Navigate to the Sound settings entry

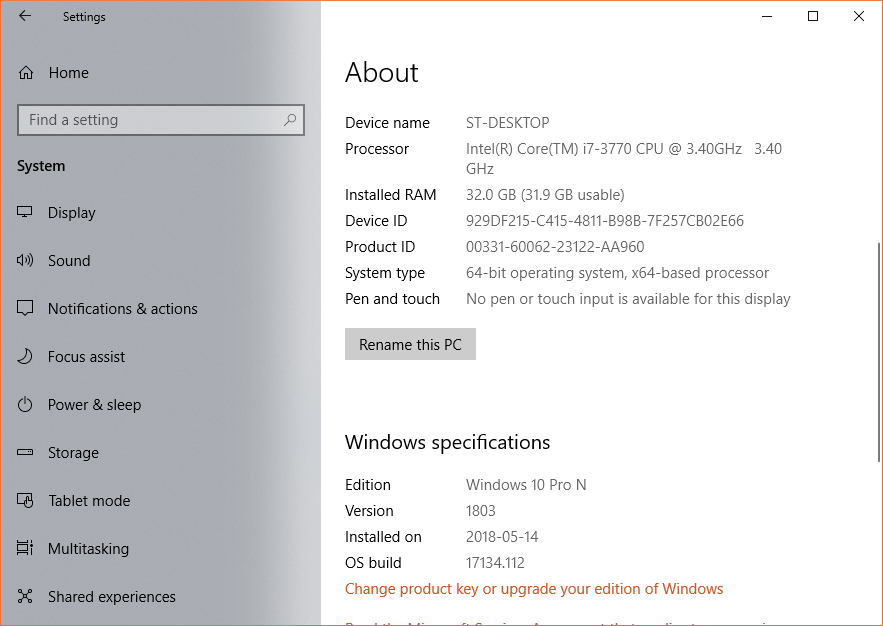69,260
